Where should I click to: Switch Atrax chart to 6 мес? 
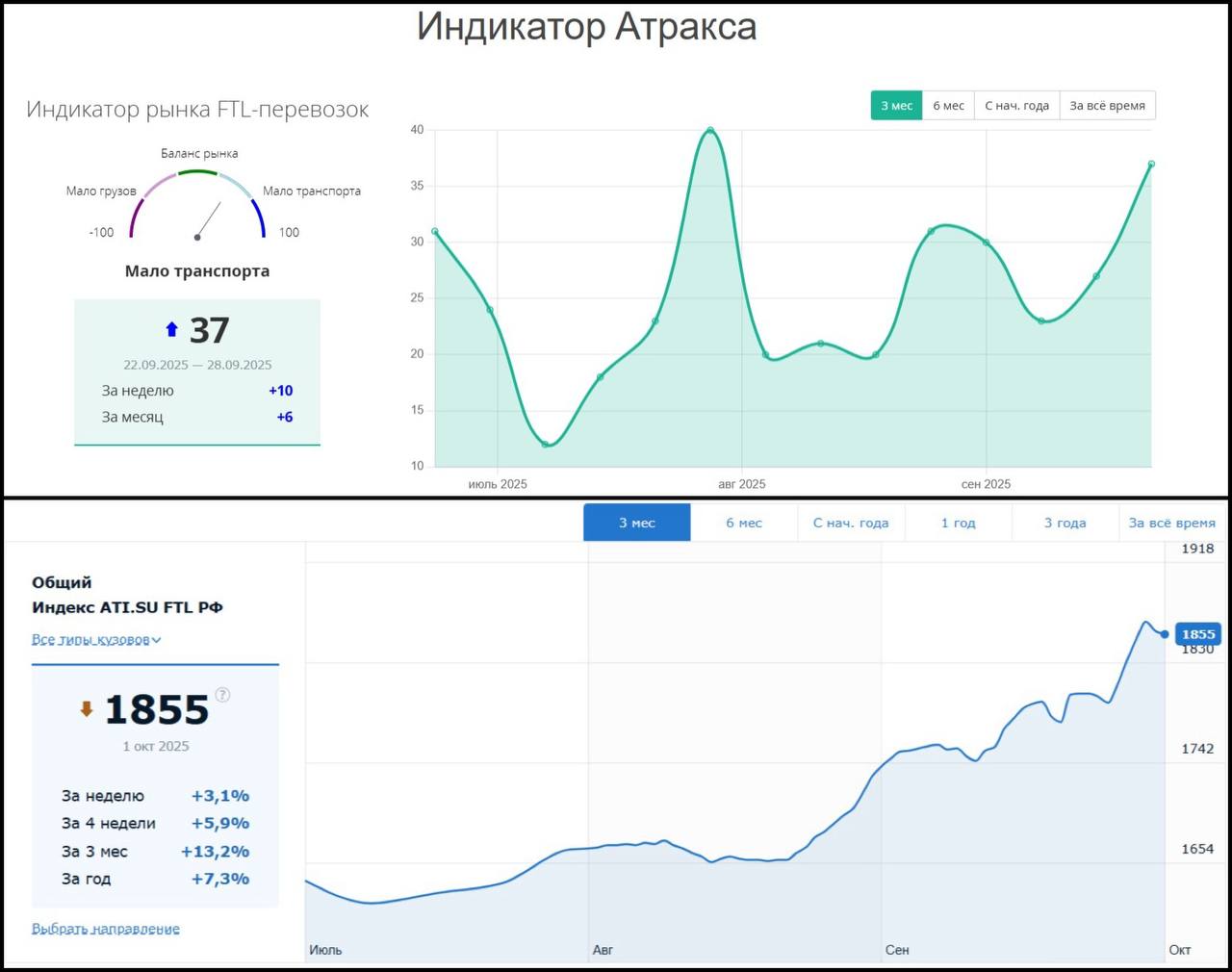[x=948, y=106]
